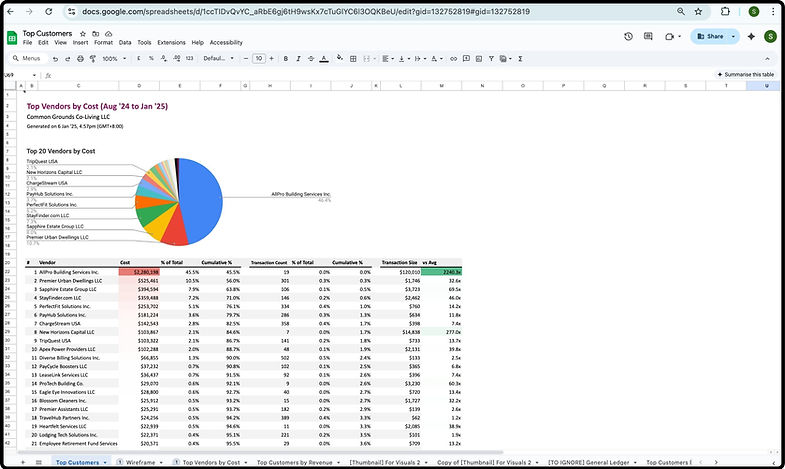Viewport: 785px width, 469px height.
Task: Open the name box dropdown
Action: pos(34,76)
